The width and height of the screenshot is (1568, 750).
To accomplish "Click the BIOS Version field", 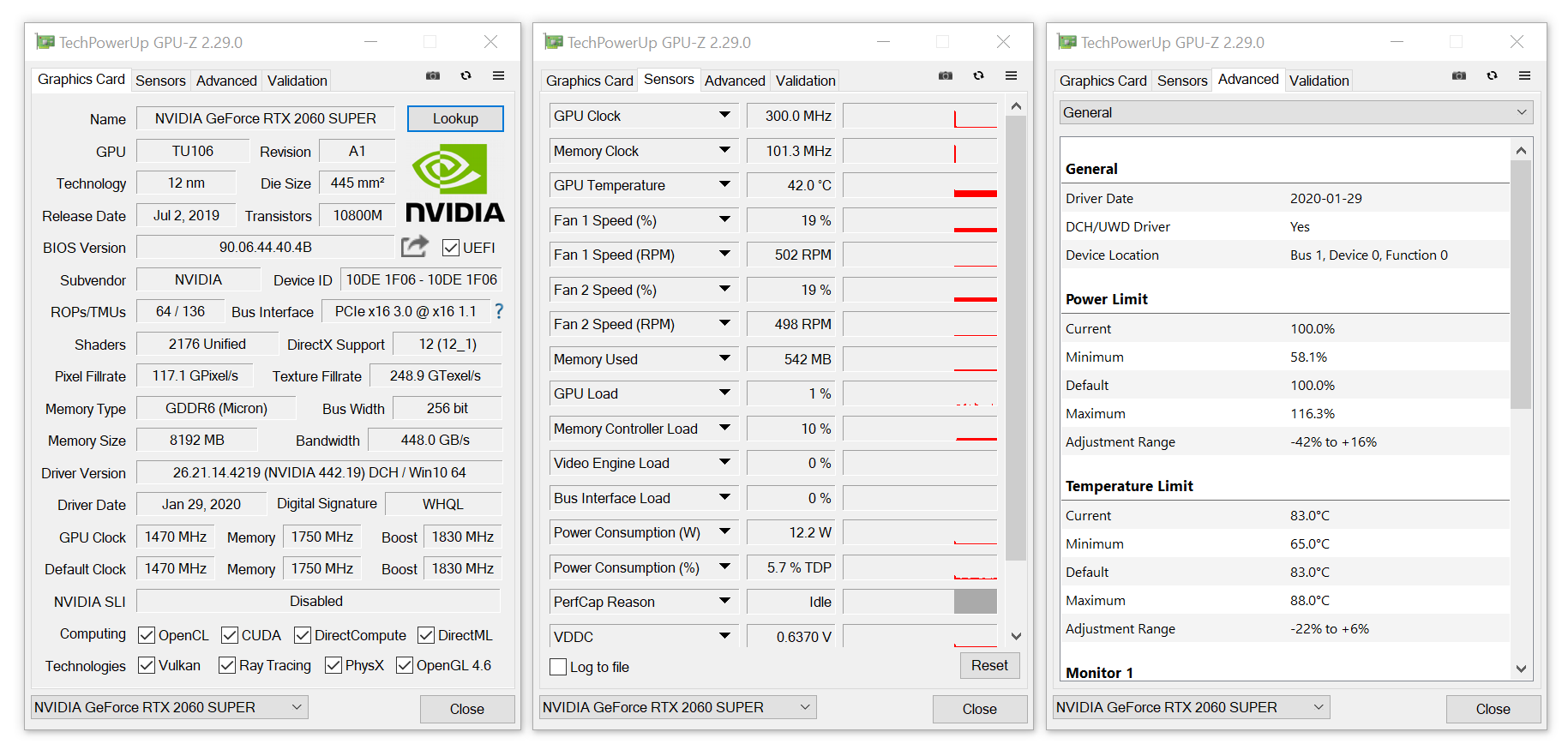I will tap(266, 247).
